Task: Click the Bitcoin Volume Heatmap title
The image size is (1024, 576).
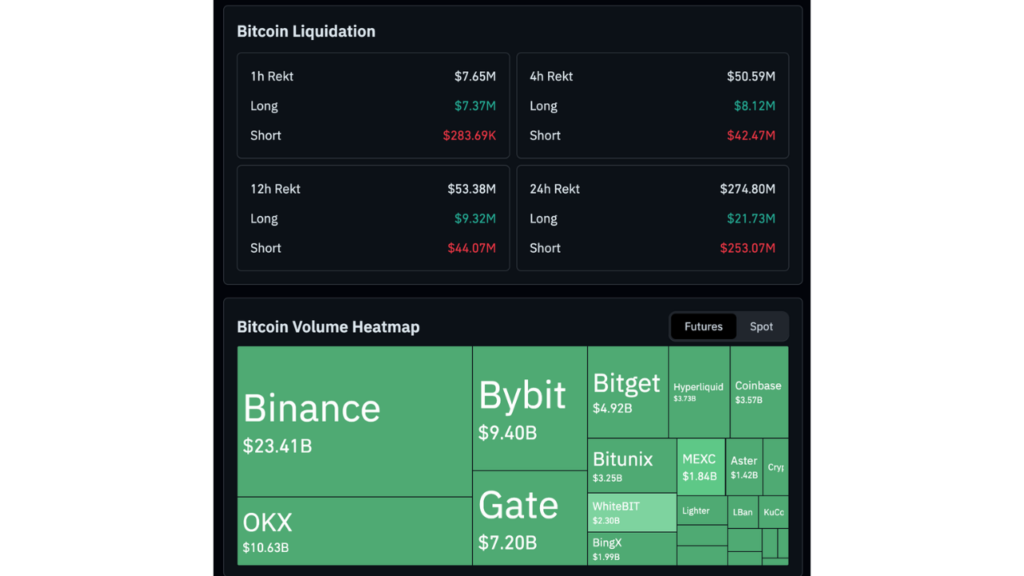Action: (326, 326)
